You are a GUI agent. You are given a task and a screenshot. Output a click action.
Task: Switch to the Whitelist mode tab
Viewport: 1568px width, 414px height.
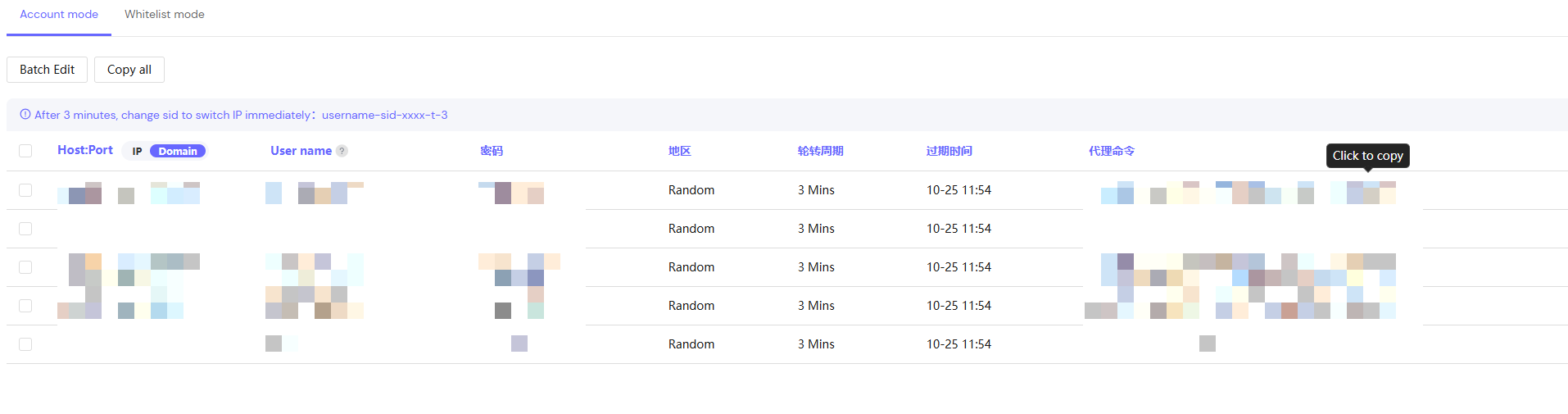164,15
